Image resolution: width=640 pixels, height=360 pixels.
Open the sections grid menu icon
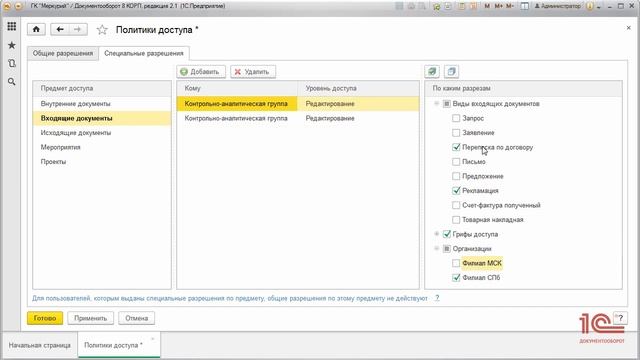(x=11, y=27)
